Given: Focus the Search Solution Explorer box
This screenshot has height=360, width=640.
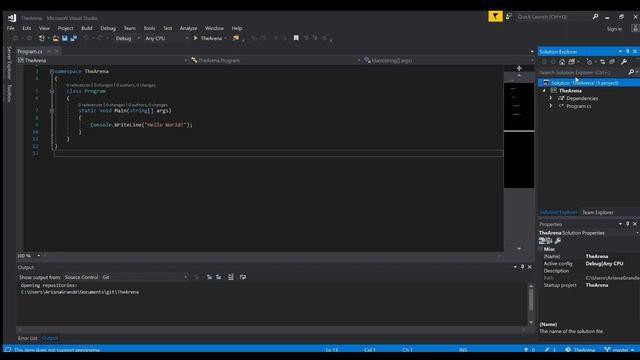Looking at the screenshot, I should pos(584,73).
